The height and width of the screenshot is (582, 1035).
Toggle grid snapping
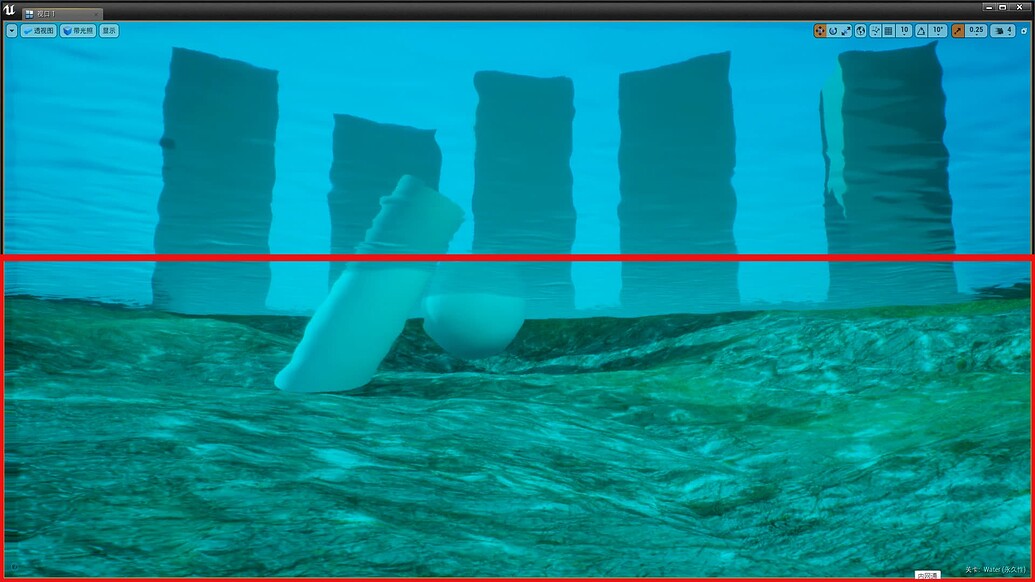888,30
